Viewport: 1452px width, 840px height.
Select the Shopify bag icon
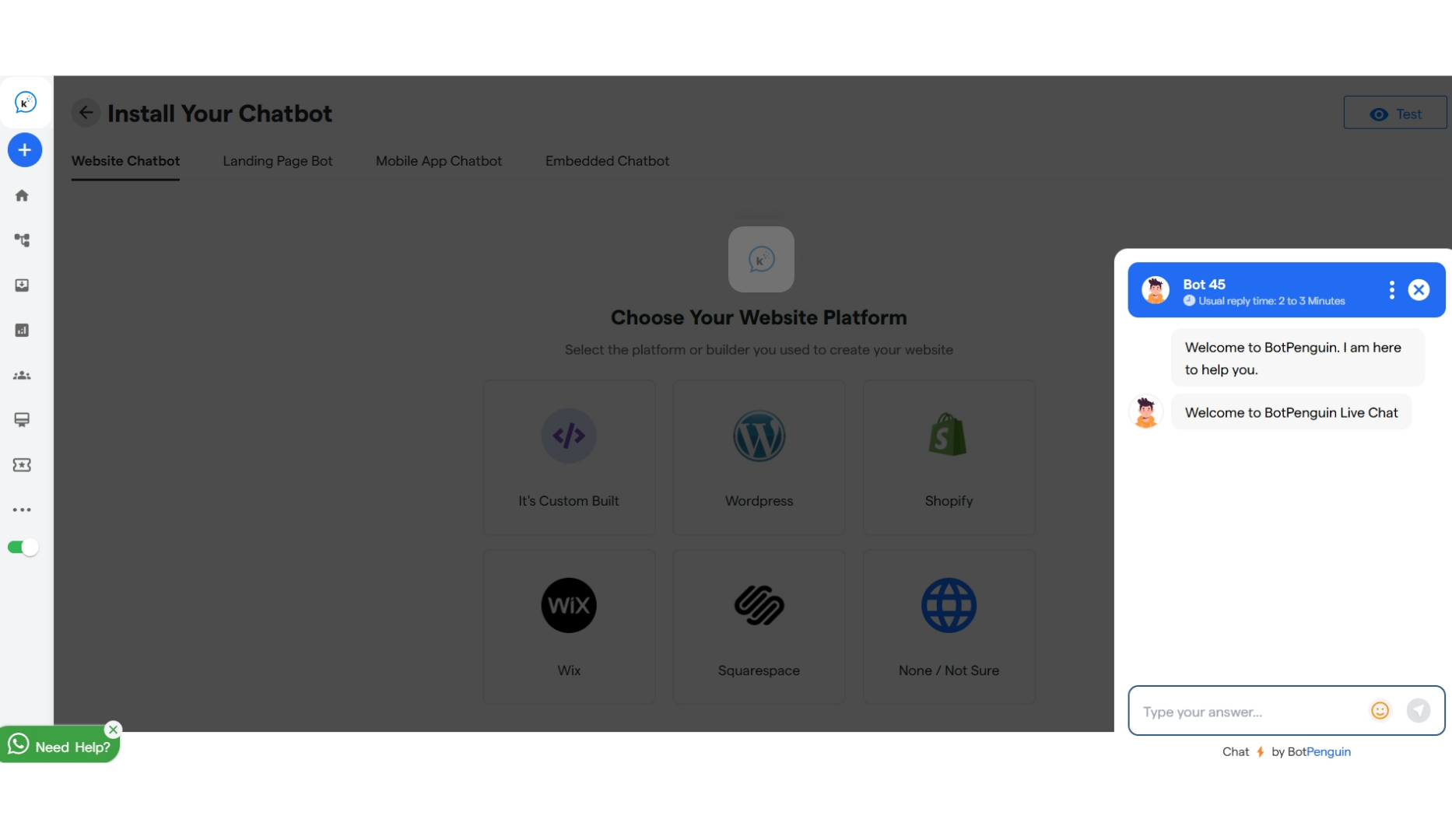pos(948,434)
